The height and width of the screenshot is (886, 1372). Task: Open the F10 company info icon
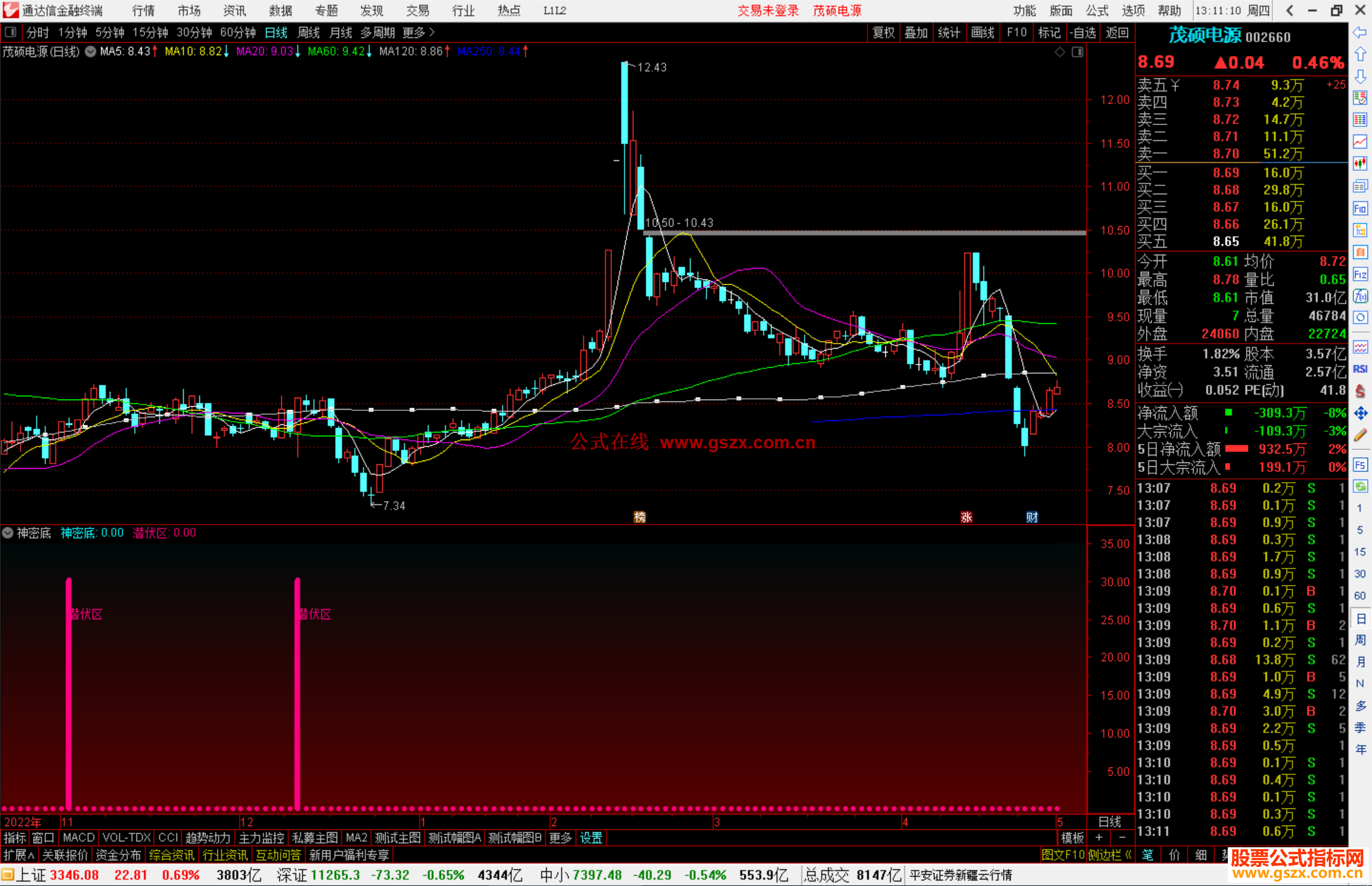[1360, 208]
